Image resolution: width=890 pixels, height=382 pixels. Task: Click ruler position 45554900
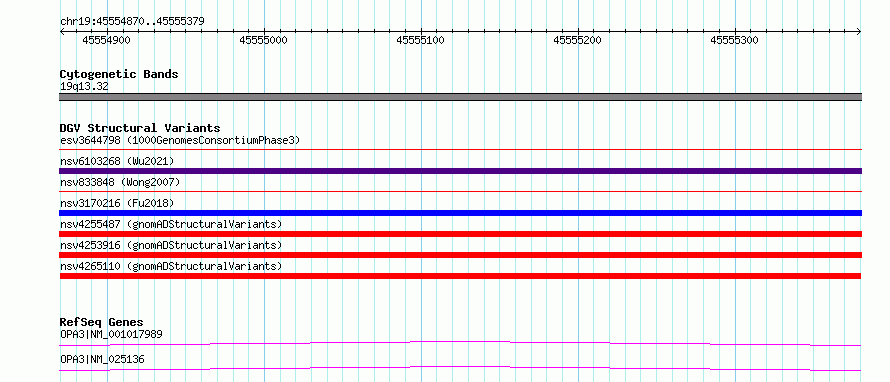coord(106,40)
